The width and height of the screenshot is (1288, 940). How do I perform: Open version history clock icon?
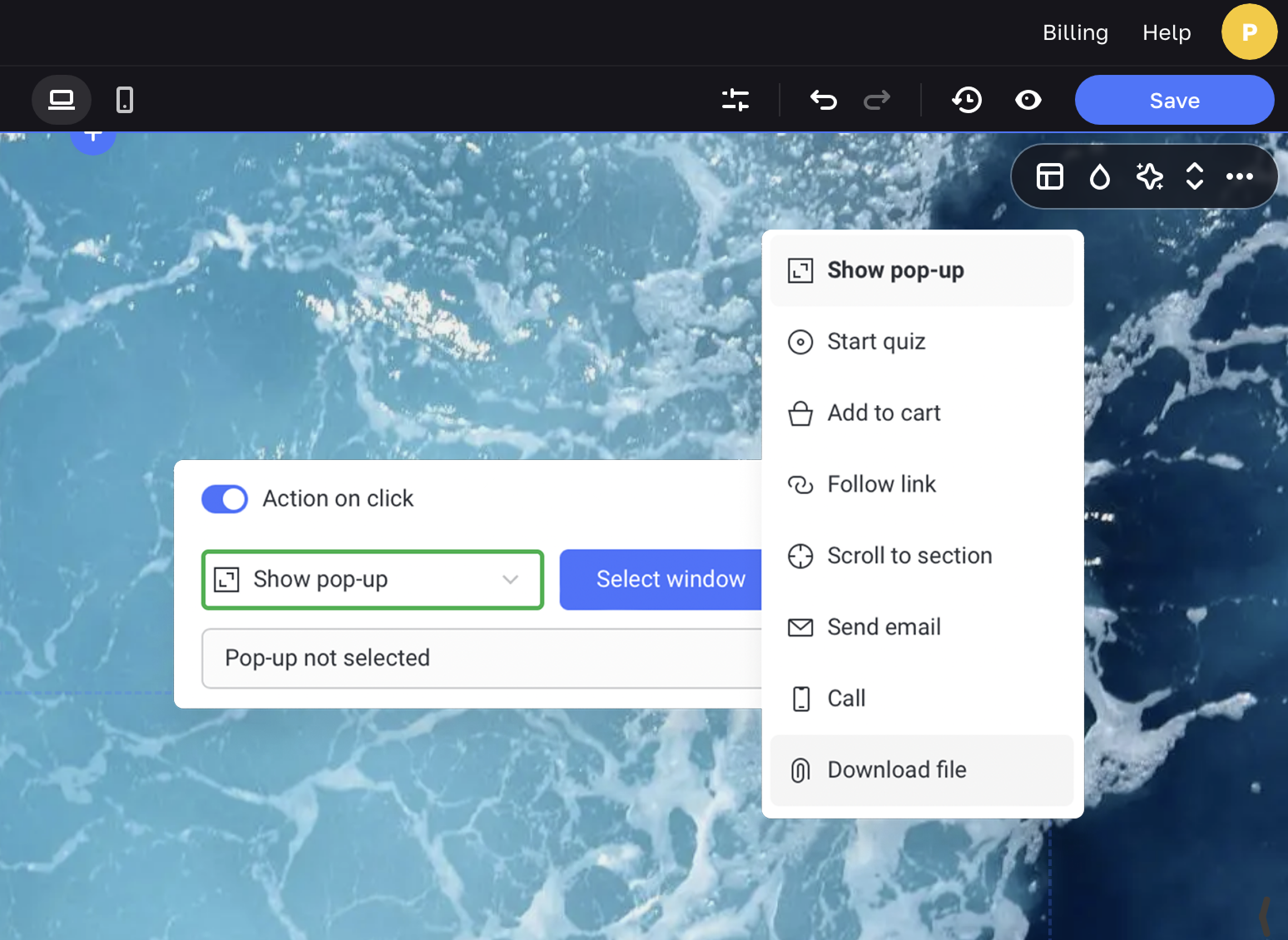pyautogui.click(x=967, y=100)
